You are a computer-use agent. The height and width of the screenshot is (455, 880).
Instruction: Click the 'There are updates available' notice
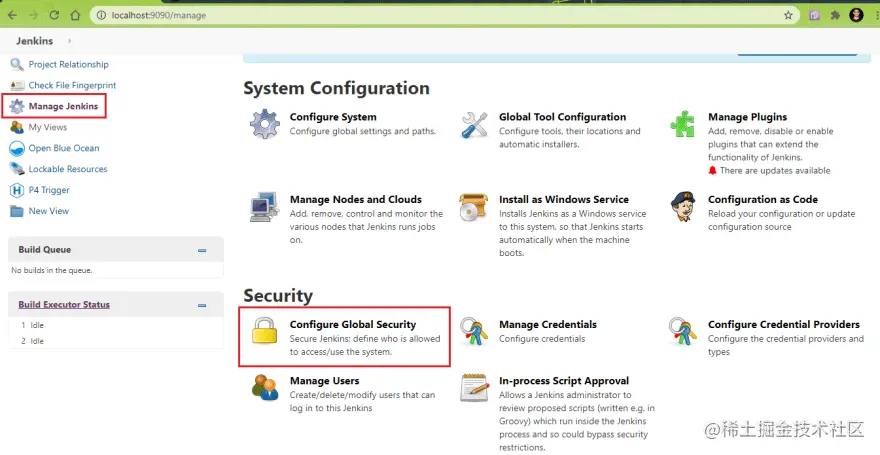tap(775, 171)
